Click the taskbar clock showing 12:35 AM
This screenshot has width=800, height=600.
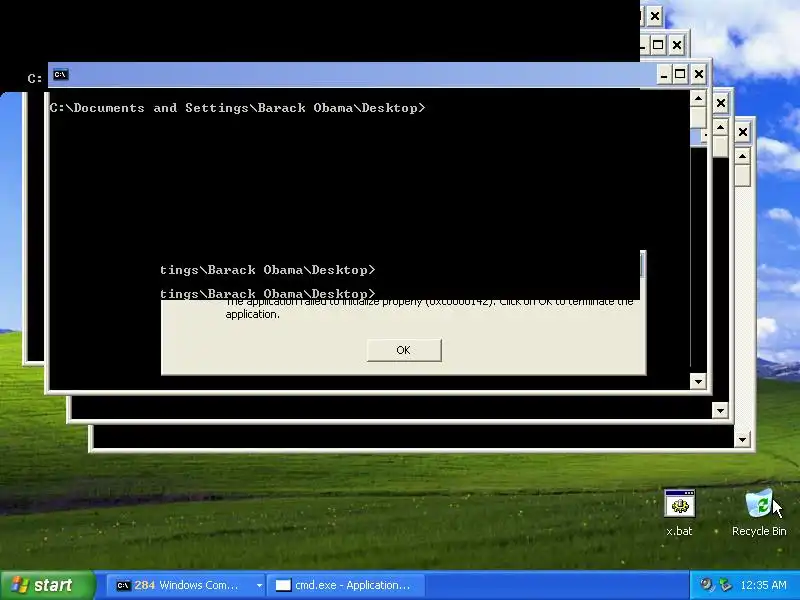point(763,585)
